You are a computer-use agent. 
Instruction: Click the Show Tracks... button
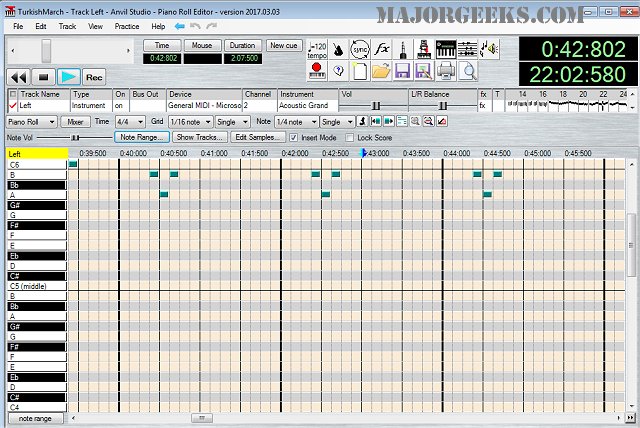tap(200, 137)
